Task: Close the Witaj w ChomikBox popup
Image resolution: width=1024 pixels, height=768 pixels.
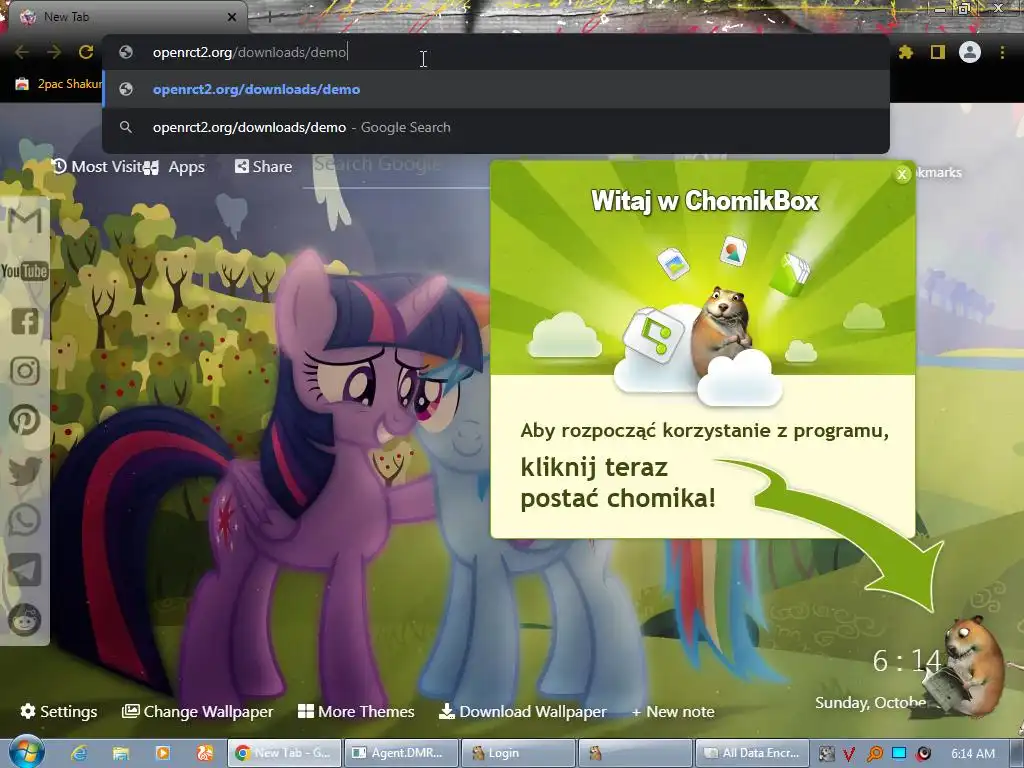Action: tap(902, 174)
